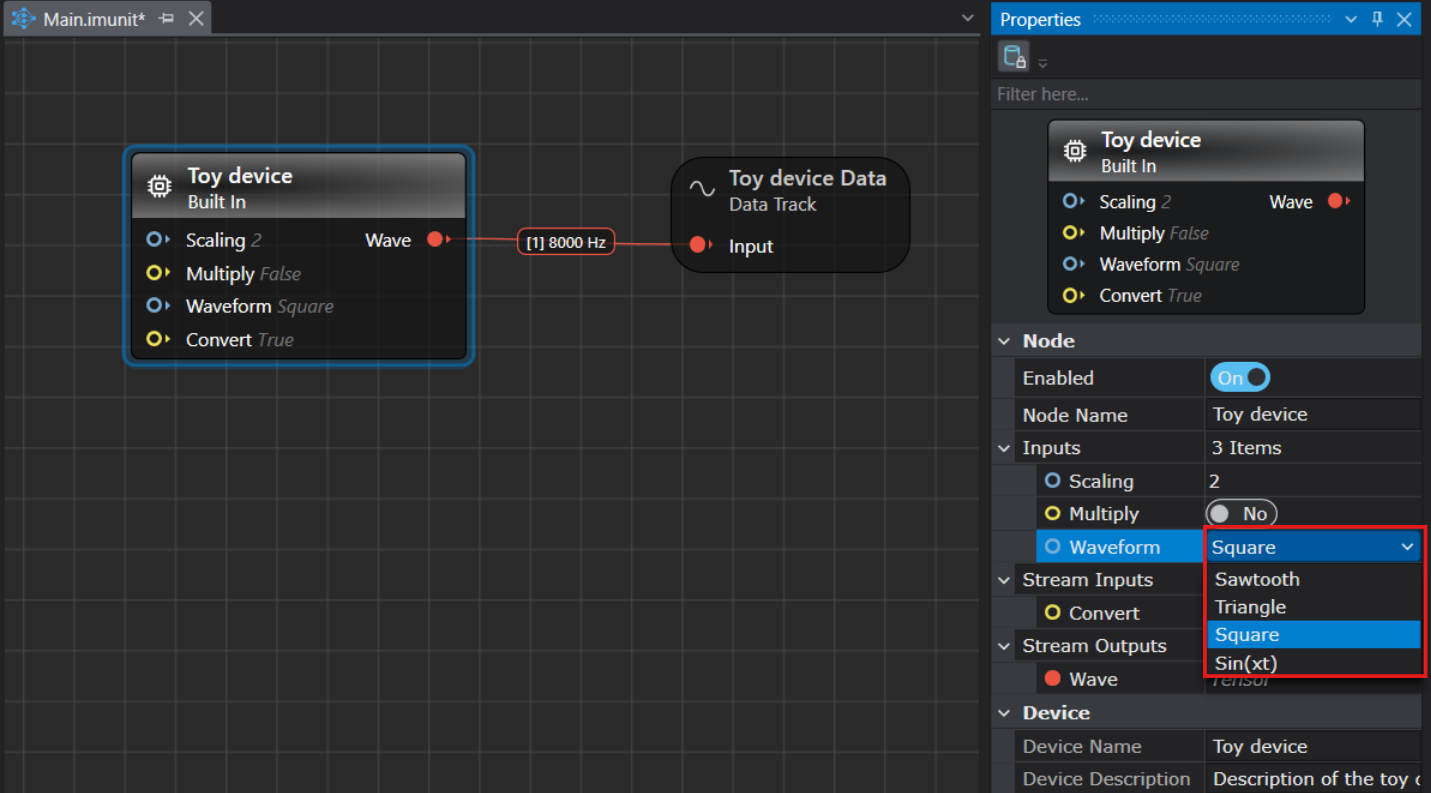The width and height of the screenshot is (1431, 793).
Task: Click the Scaling input port on canvas node
Action: [155, 240]
